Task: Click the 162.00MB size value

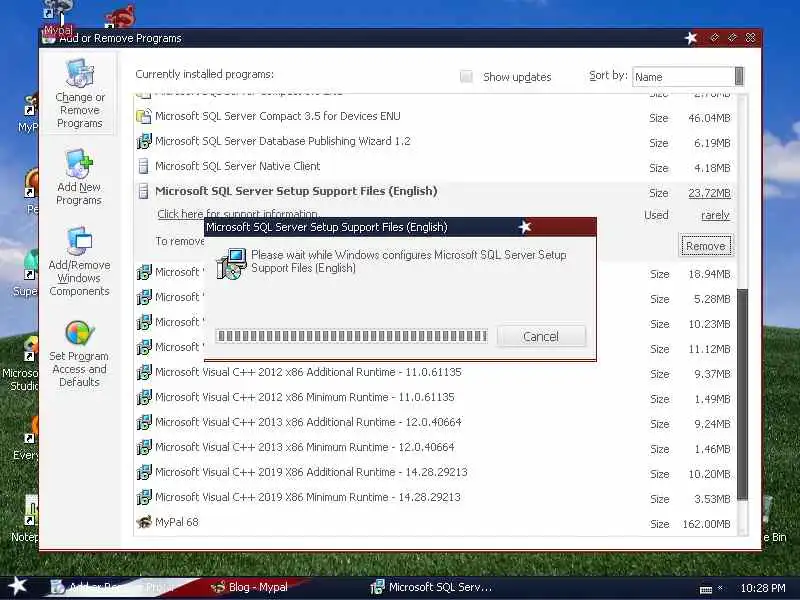Action: (x=706, y=524)
